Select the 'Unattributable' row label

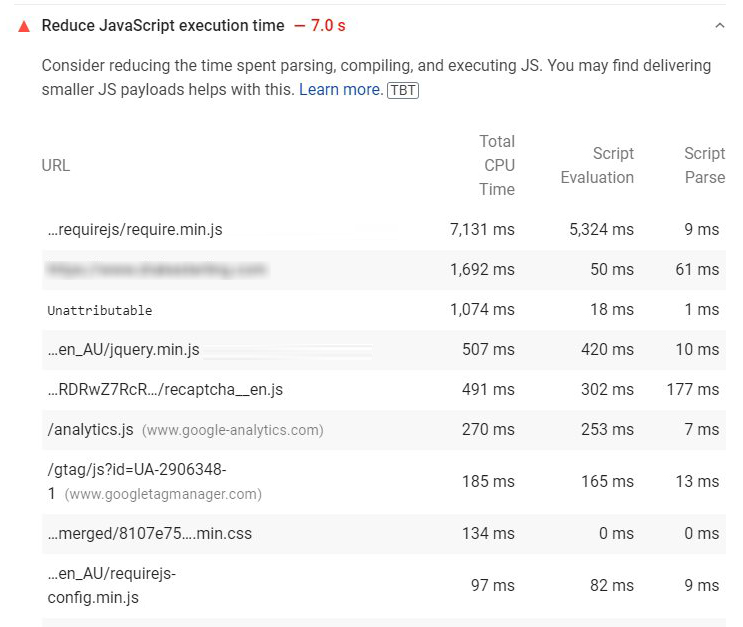click(x=100, y=310)
